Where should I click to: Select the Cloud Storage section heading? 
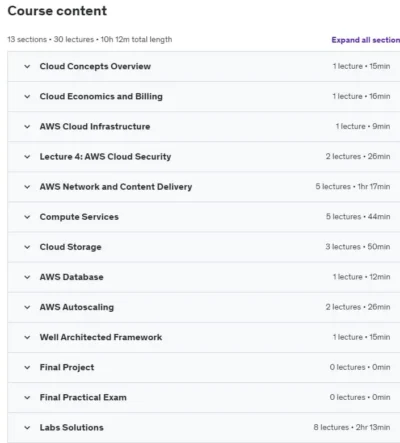[70, 247]
